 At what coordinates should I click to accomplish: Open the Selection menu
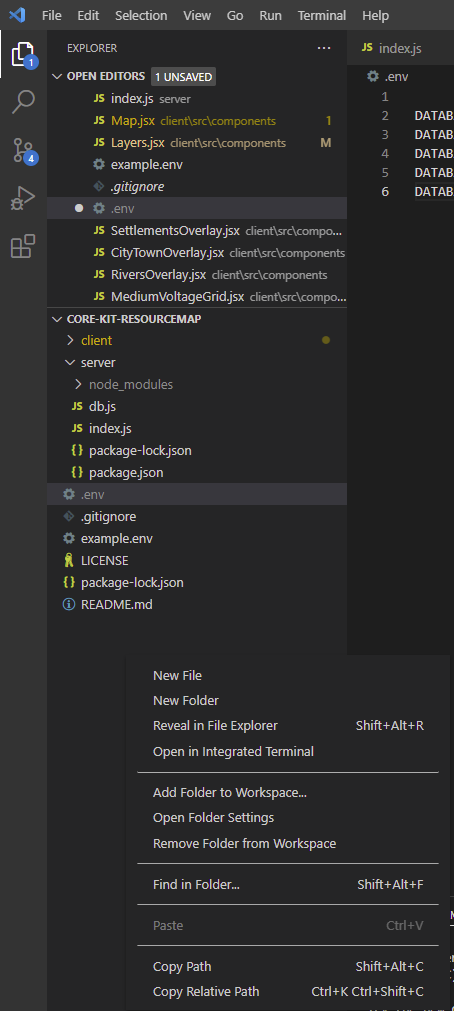[141, 15]
